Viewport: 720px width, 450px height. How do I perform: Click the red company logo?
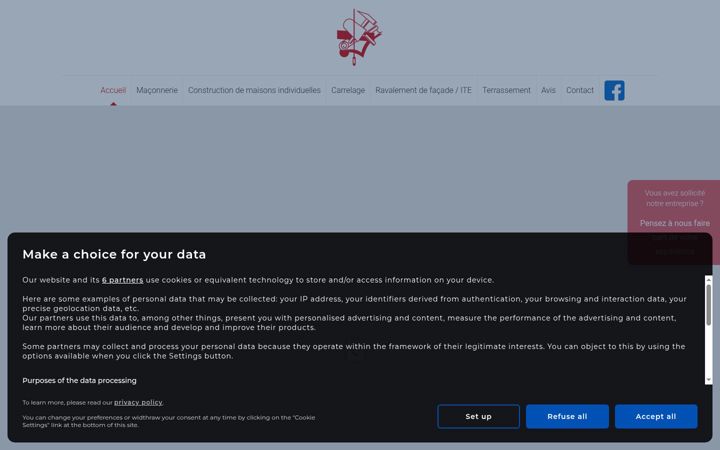click(359, 37)
